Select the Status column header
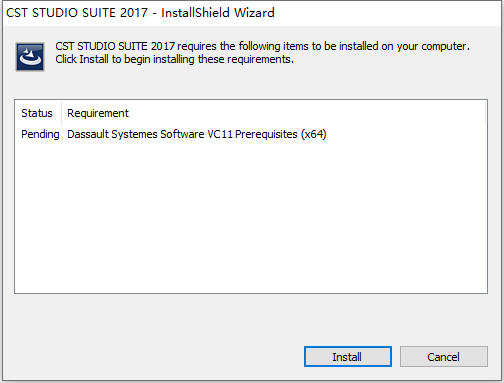The image size is (504, 383). pyautogui.click(x=37, y=113)
